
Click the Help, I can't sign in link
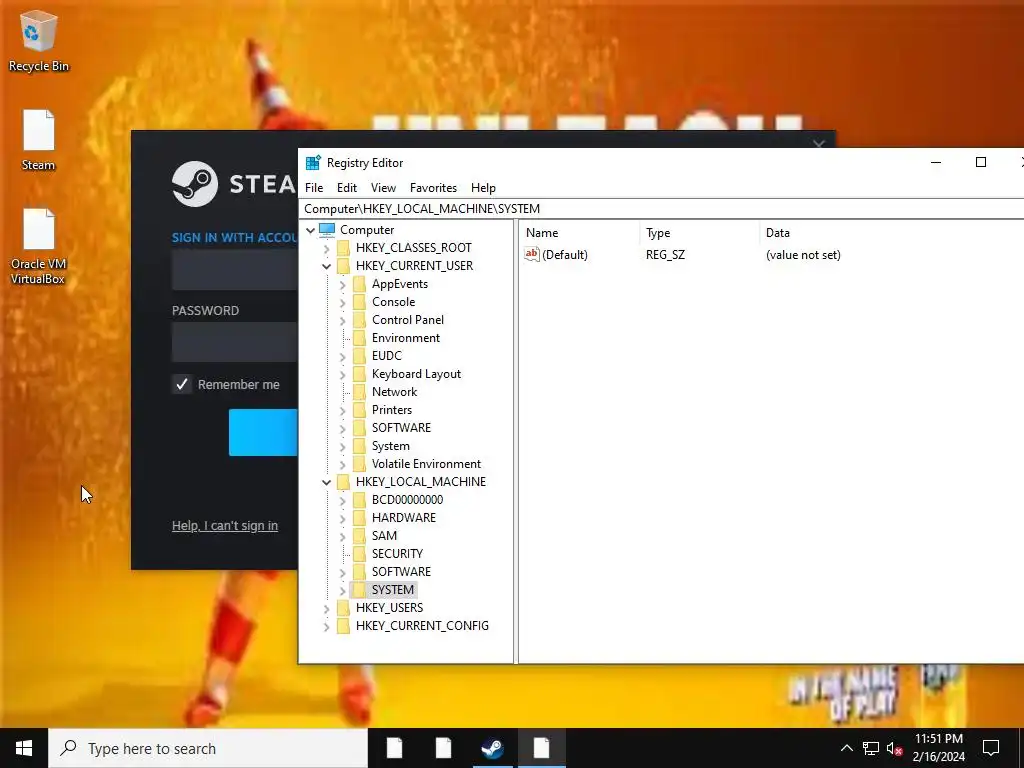click(x=225, y=526)
